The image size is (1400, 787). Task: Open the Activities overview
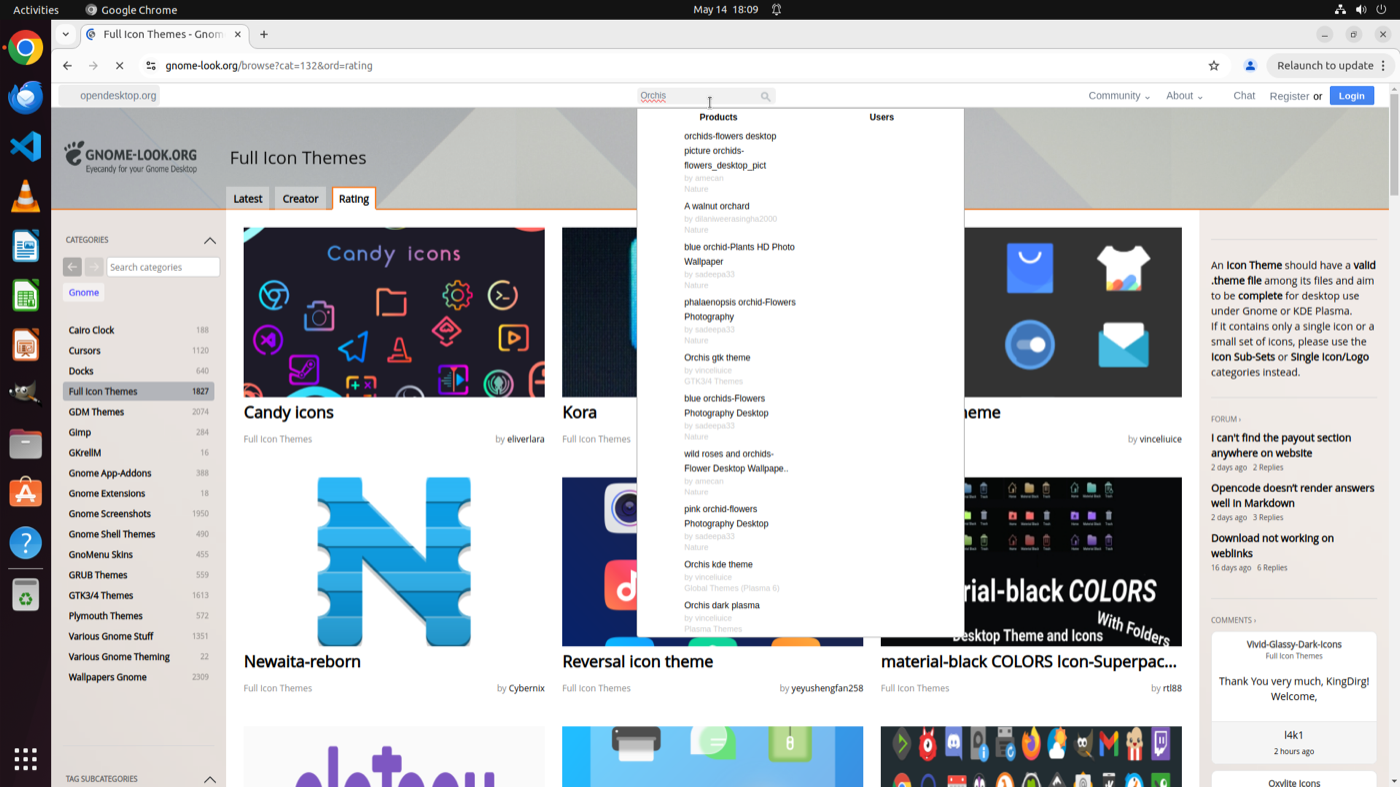click(36, 10)
